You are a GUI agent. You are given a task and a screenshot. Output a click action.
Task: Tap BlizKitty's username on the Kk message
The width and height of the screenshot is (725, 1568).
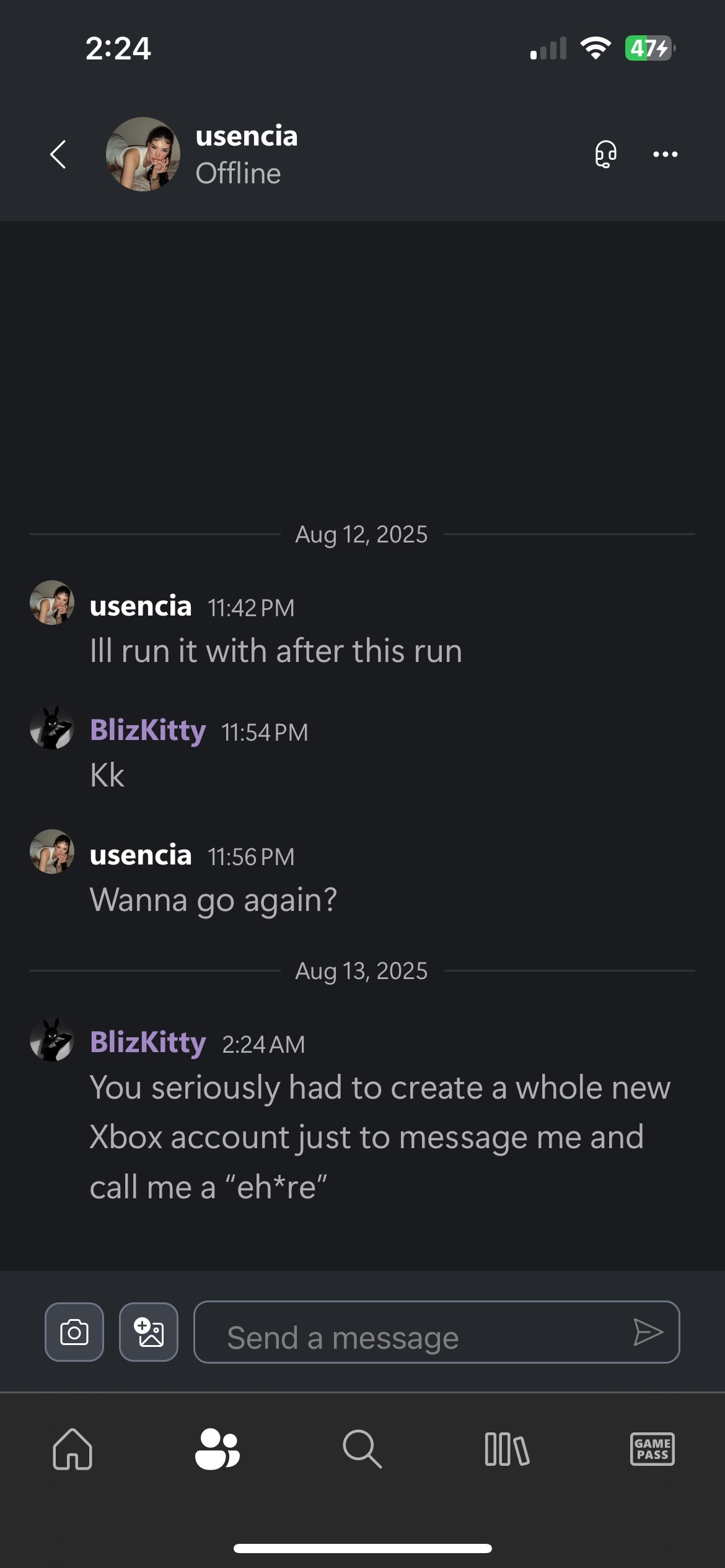148,731
